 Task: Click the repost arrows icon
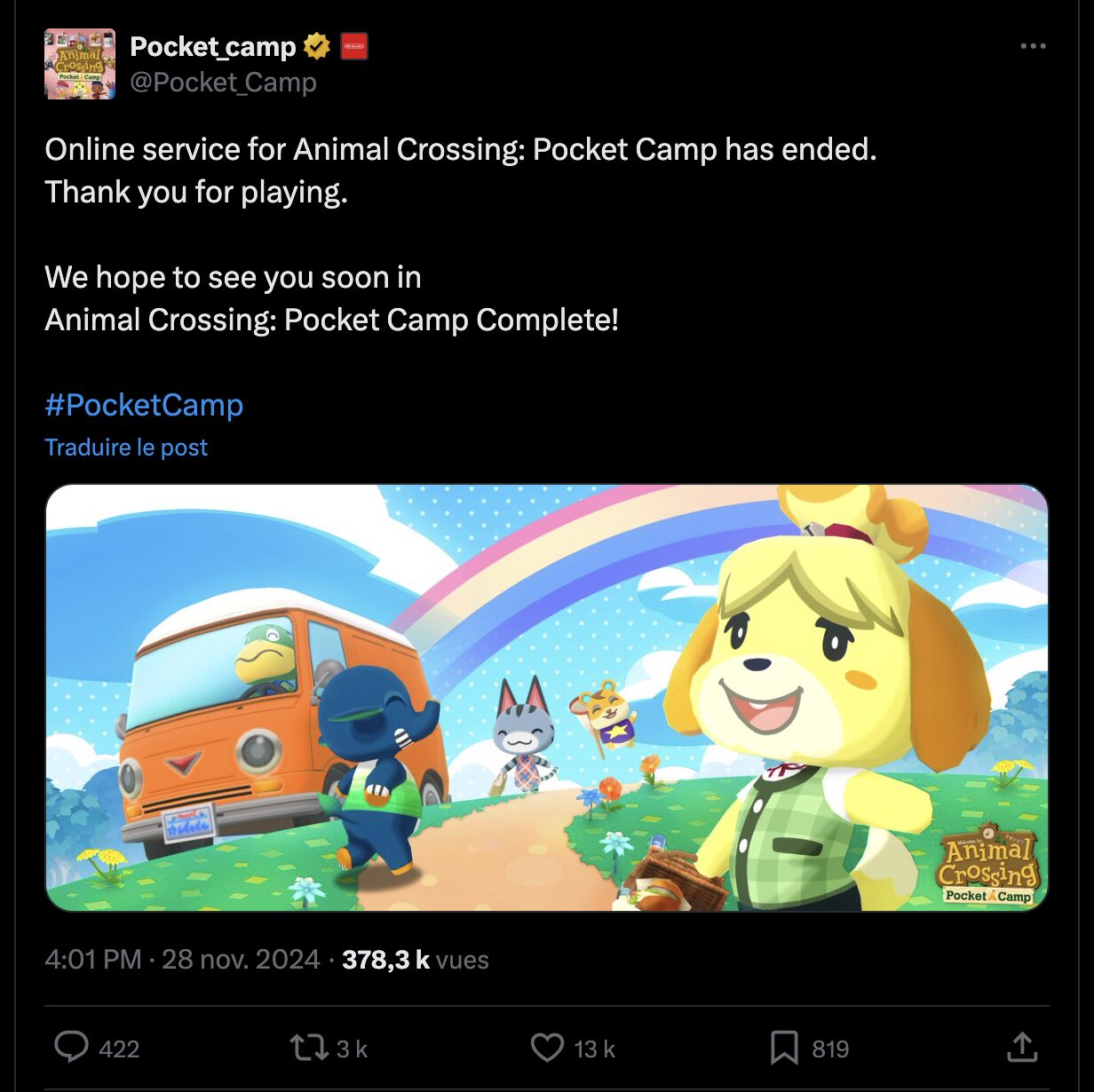[x=309, y=1048]
